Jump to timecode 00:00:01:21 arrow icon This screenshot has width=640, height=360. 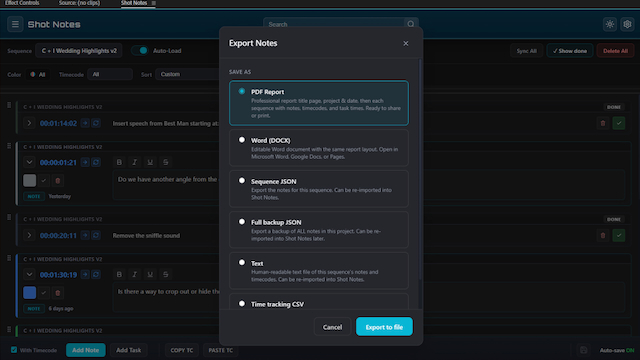[x=85, y=162]
